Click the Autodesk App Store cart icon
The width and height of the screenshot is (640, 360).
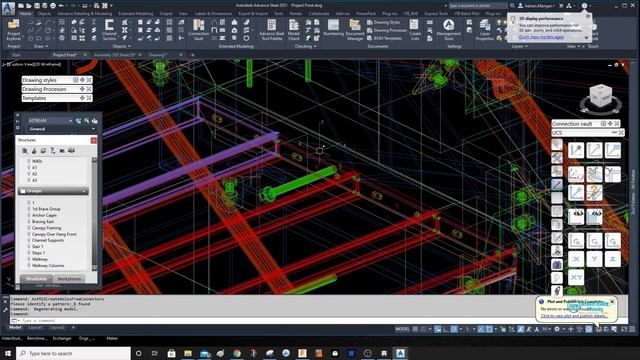click(561, 6)
